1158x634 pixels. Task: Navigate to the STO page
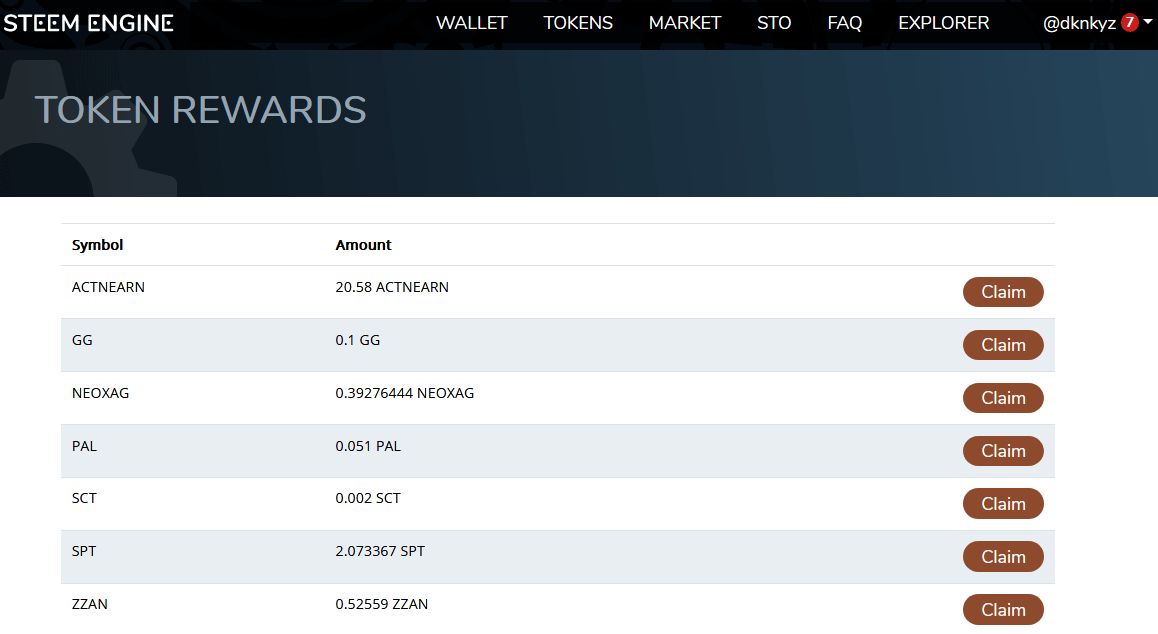coord(774,23)
